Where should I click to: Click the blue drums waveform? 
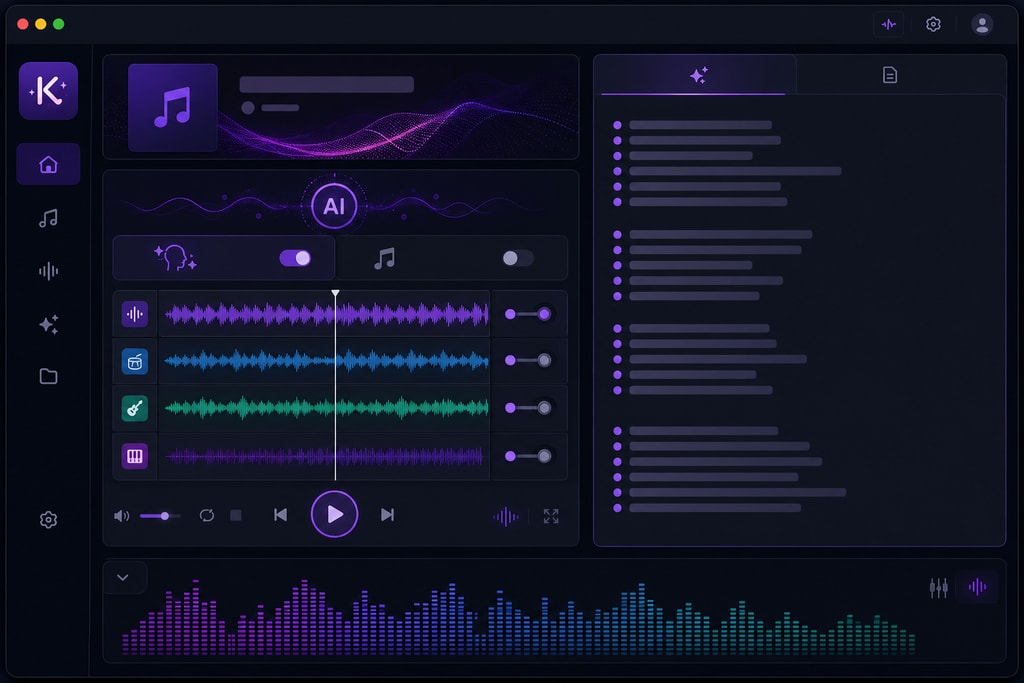[x=326, y=360]
